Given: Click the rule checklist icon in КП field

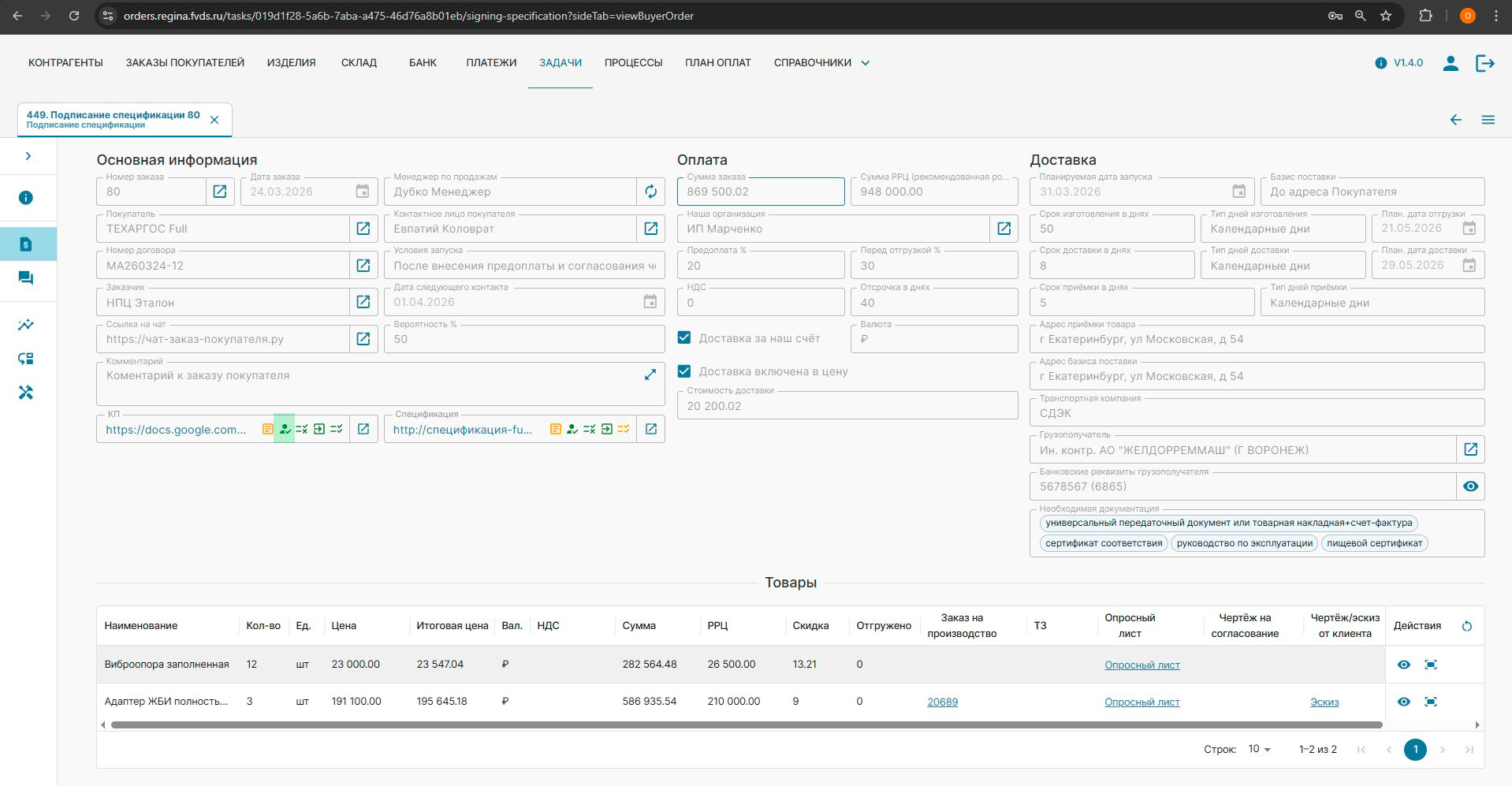Looking at the screenshot, I should click(302, 429).
